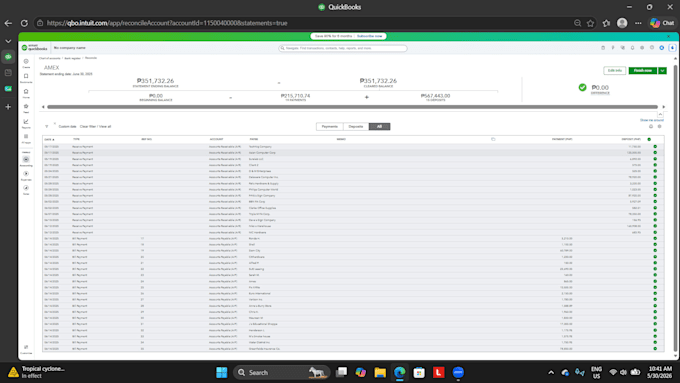680x383 pixels.
Task: Click the browser address bar URL
Action: click(167, 23)
